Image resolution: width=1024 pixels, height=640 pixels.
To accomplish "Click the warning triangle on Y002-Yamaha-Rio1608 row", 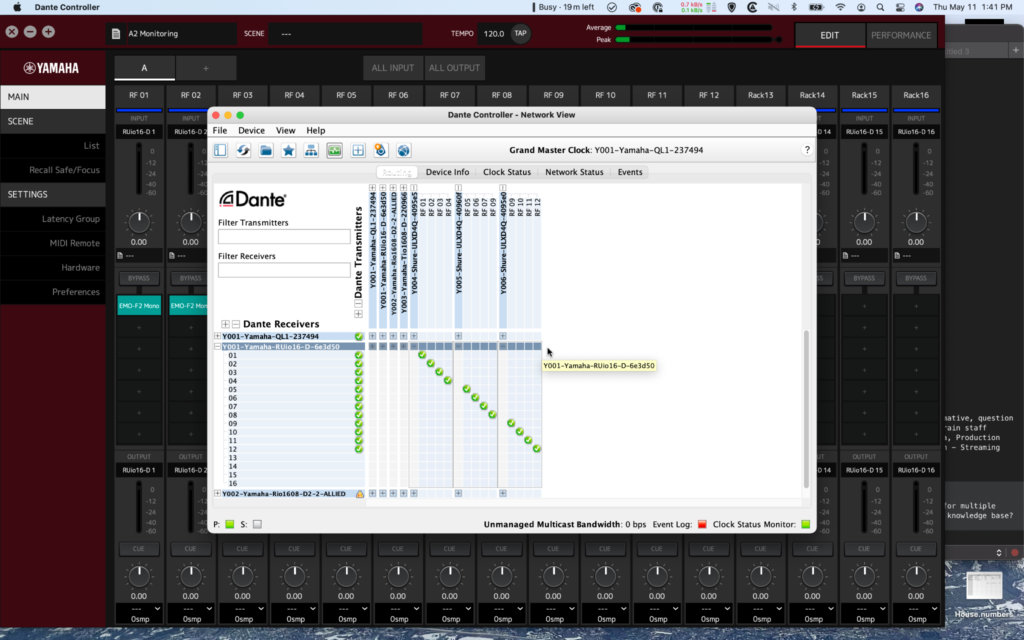I will tap(359, 494).
